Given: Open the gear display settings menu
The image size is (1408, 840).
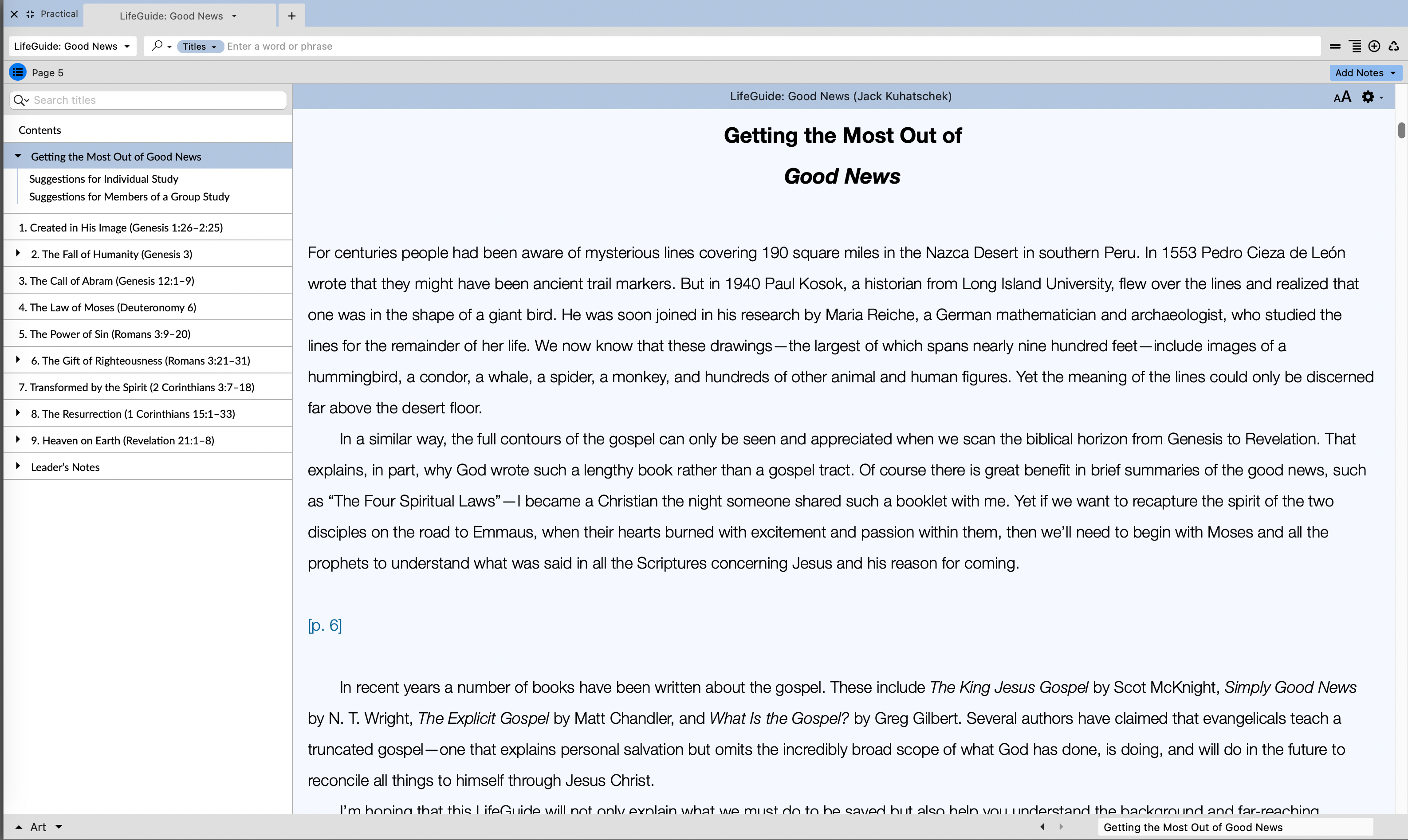Looking at the screenshot, I should point(1372,97).
